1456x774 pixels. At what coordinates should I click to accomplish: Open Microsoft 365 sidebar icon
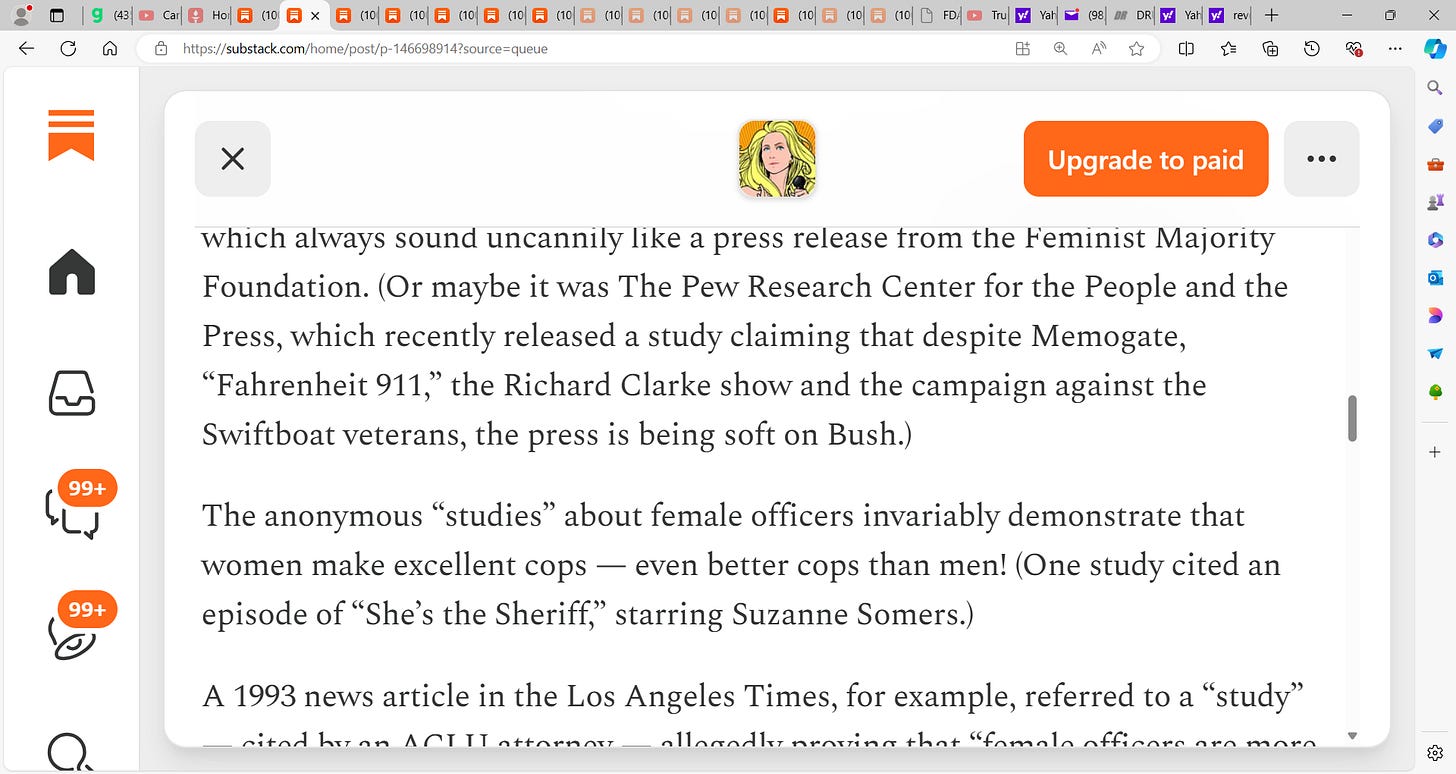click(1435, 239)
